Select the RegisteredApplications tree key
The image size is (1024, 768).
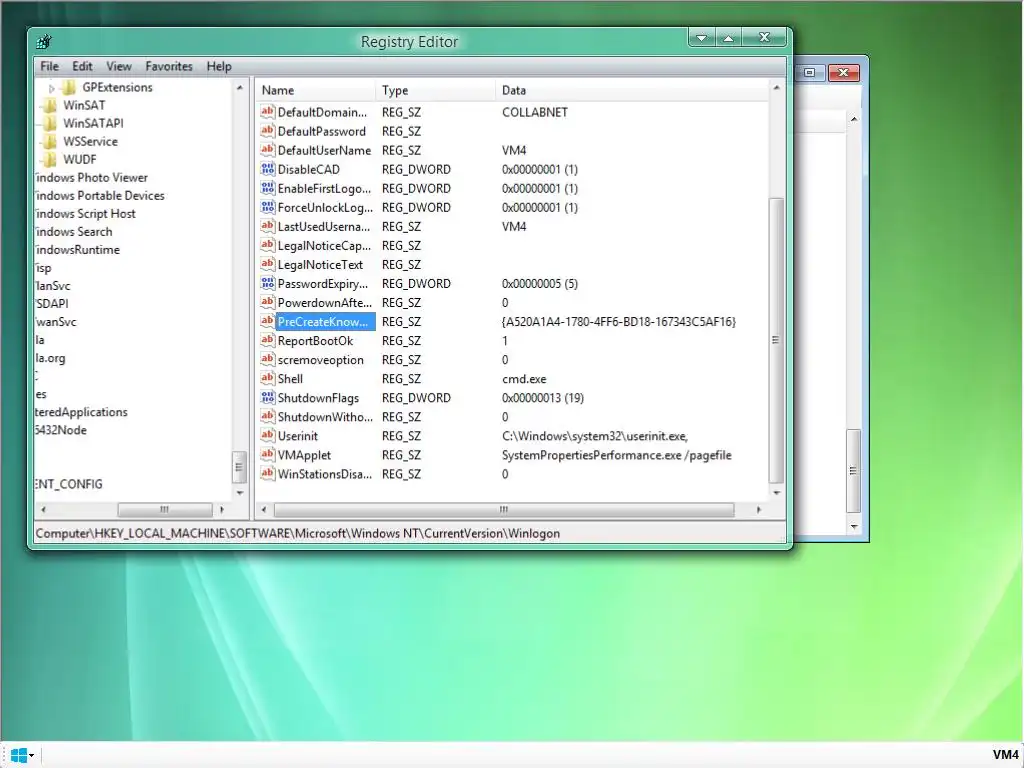pos(82,412)
